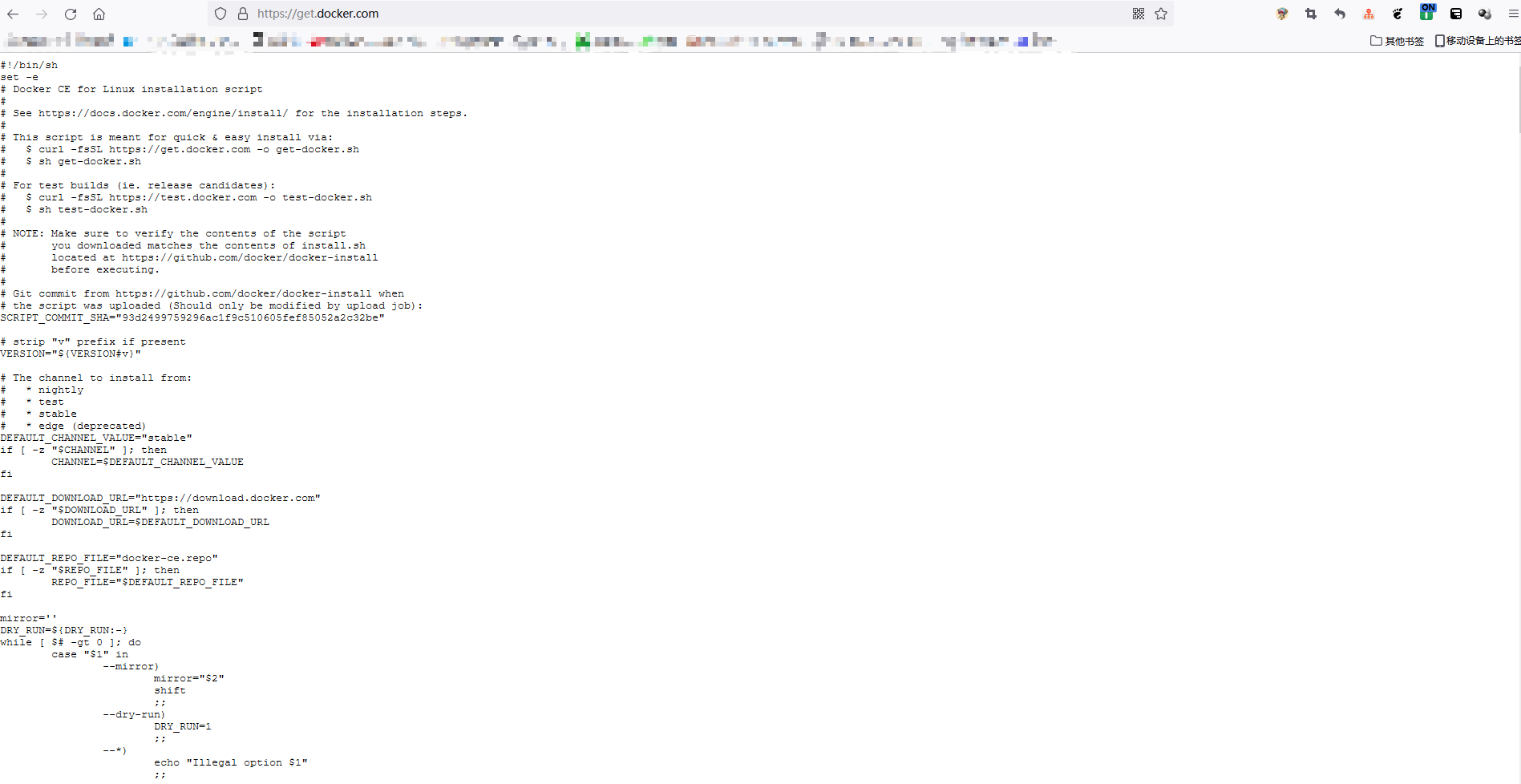The width and height of the screenshot is (1521, 784).
Task: Click DEFAULT_DOWNLOAD_URL line text
Action: [160, 498]
